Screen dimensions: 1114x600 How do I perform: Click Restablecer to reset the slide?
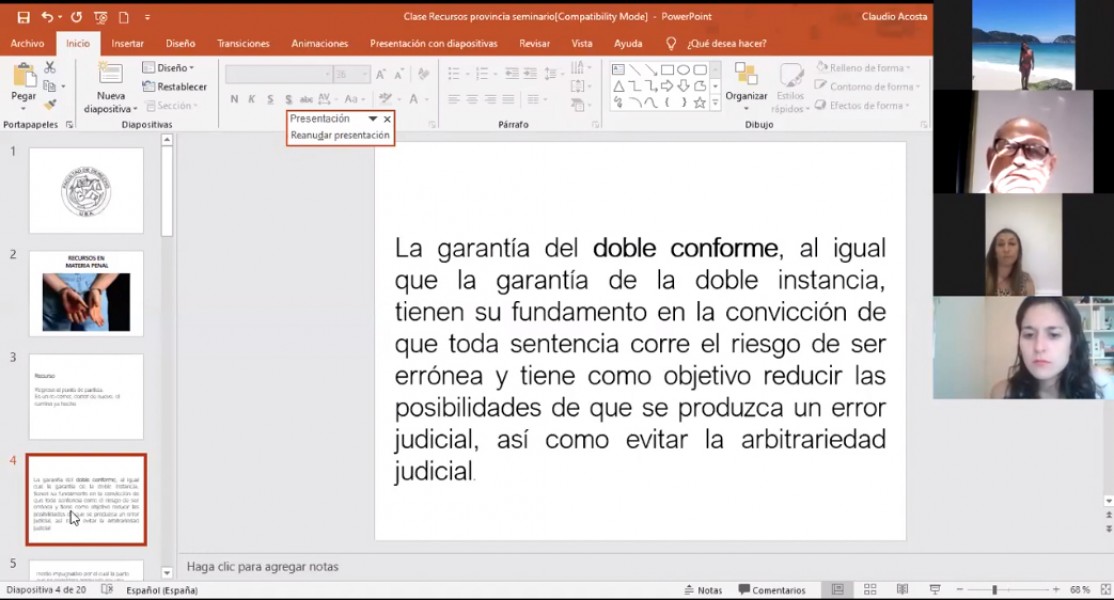[175, 87]
